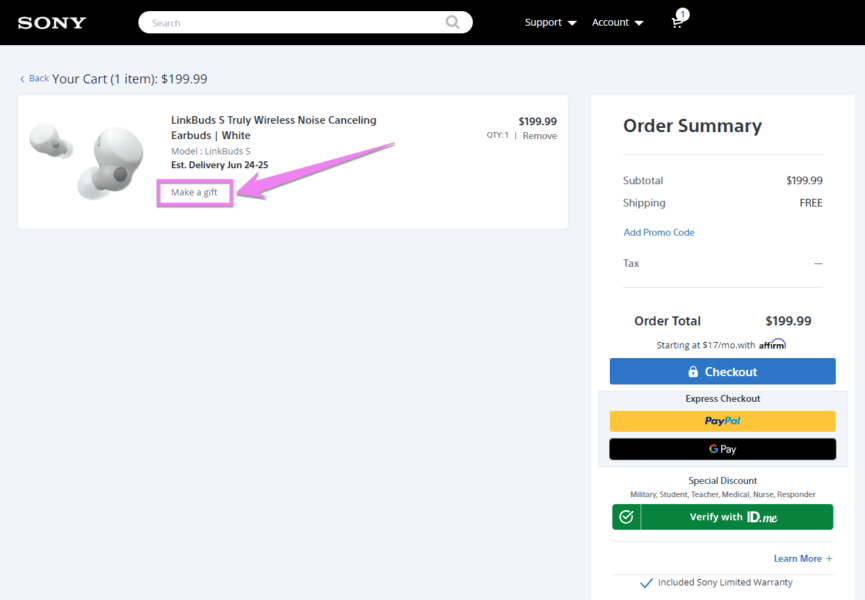The image size is (865, 600).
Task: Open the shopping cart icon
Action: tap(676, 23)
